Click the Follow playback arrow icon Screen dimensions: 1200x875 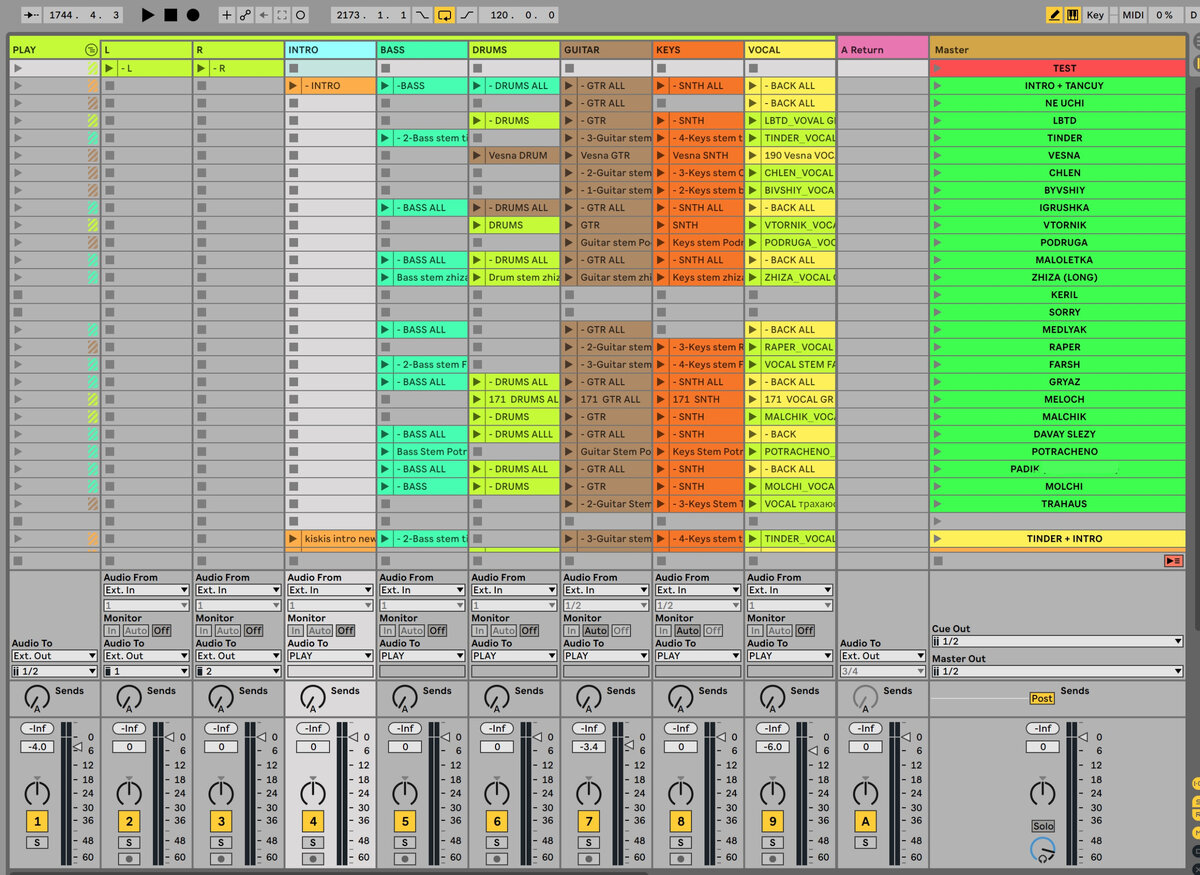pyautogui.click(x=30, y=15)
